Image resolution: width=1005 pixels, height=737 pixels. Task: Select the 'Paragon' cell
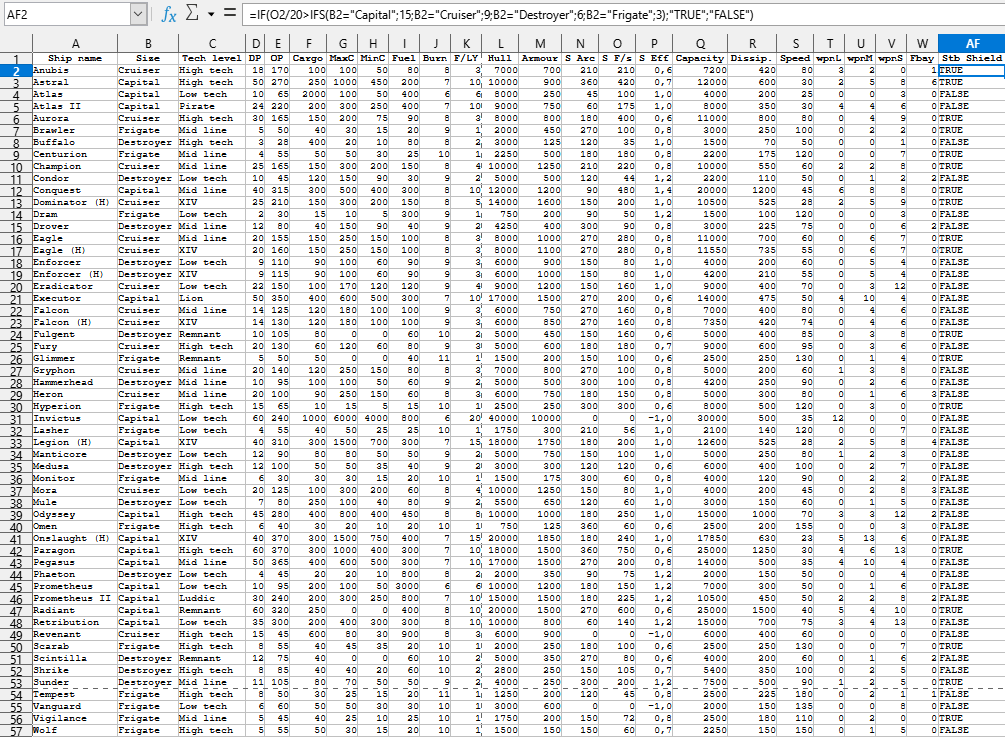click(x=75, y=551)
